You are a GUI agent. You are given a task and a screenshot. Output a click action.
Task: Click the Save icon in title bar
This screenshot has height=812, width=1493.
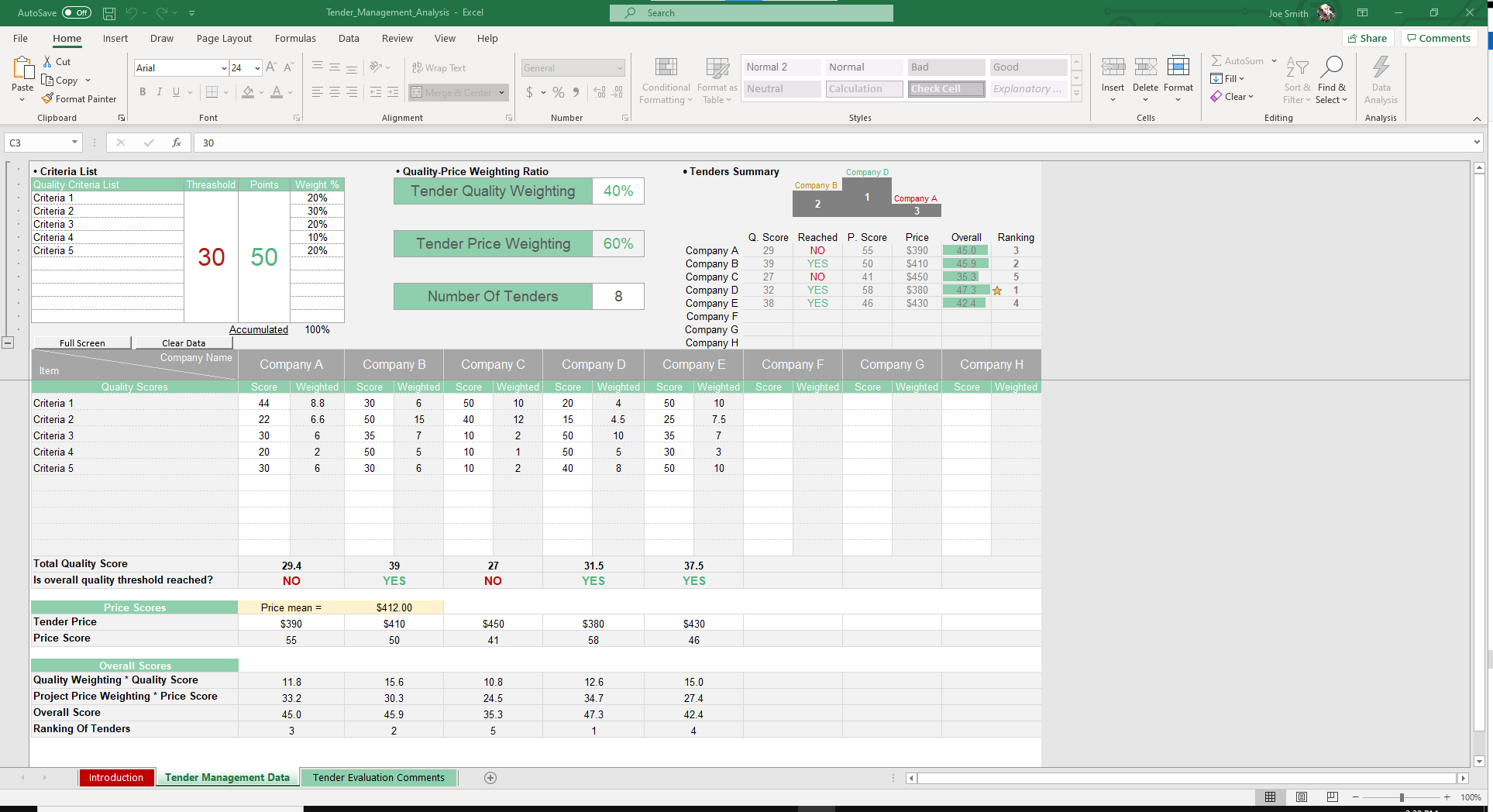pos(109,13)
